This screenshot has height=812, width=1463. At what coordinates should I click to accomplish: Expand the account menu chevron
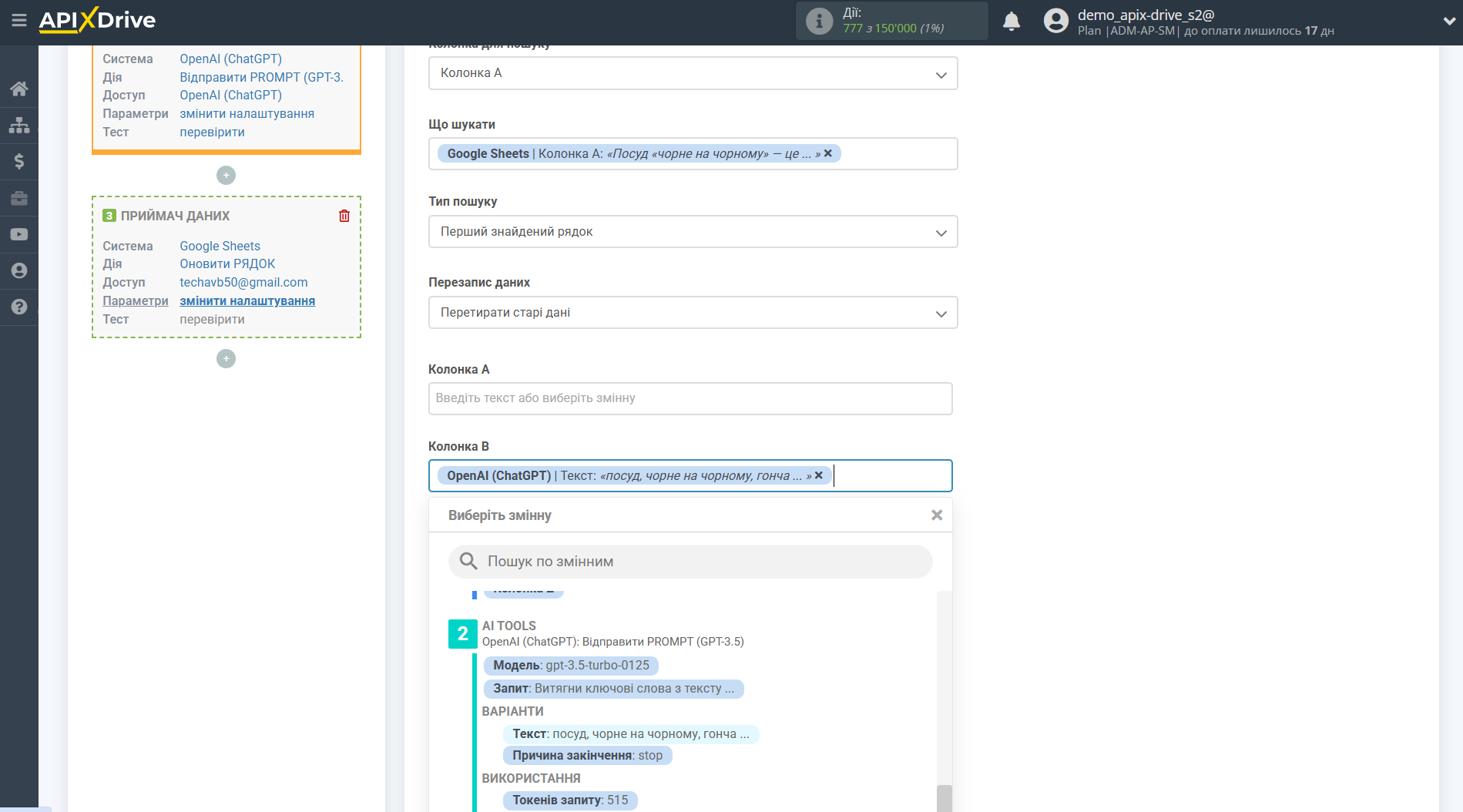pyautogui.click(x=1449, y=21)
